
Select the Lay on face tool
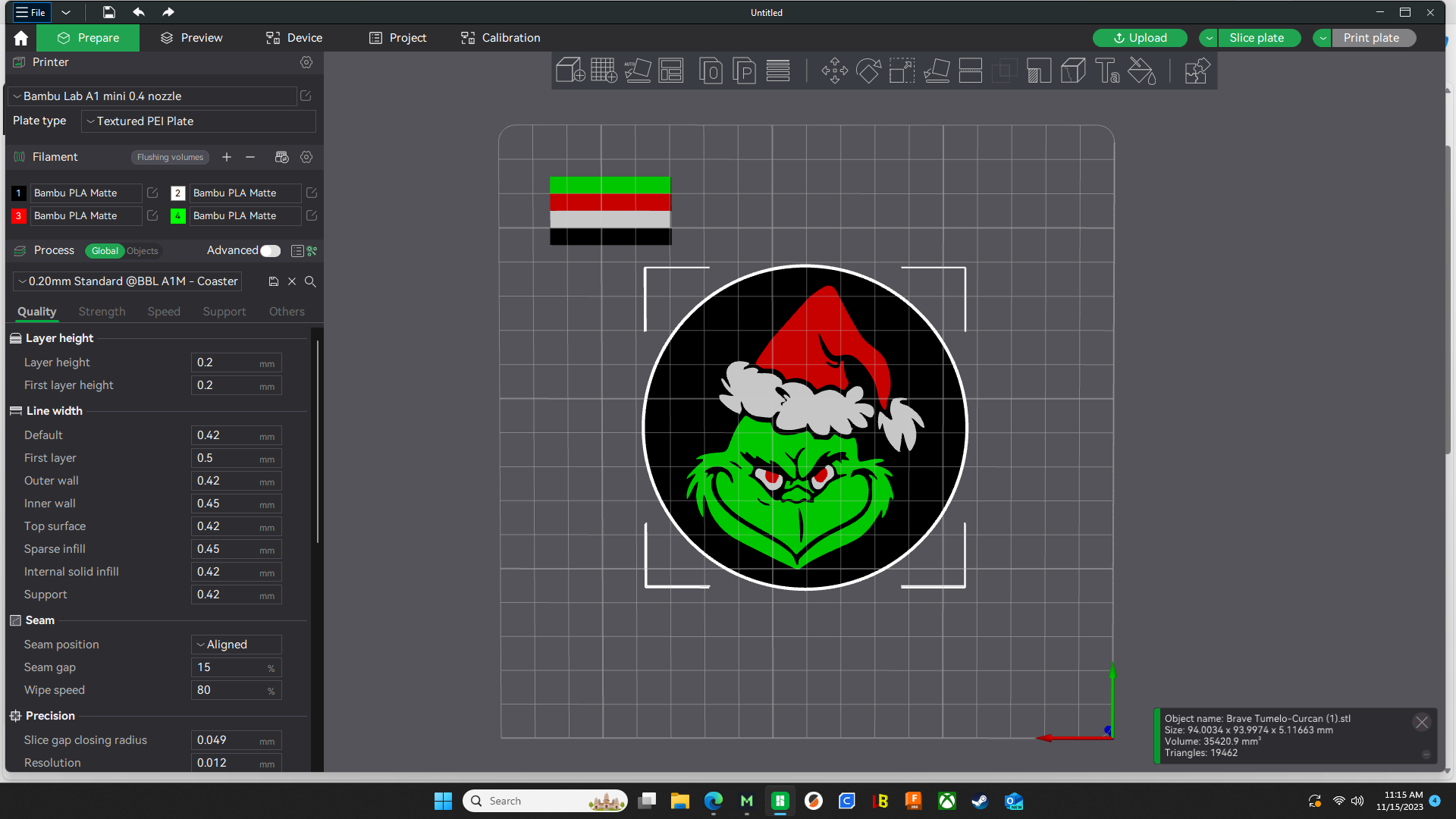[937, 71]
